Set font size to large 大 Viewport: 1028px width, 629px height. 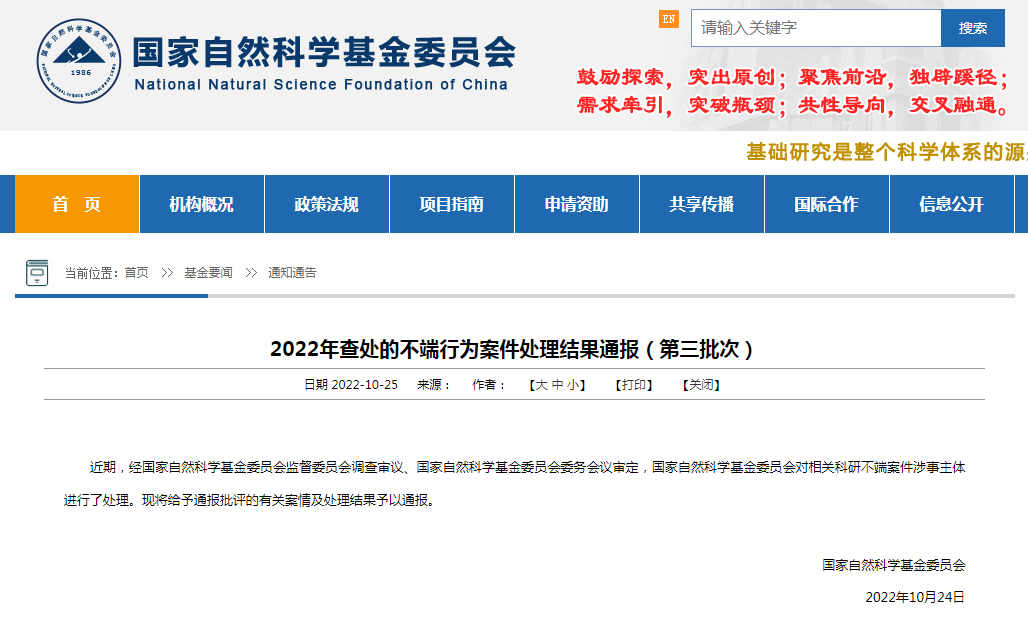[x=541, y=385]
